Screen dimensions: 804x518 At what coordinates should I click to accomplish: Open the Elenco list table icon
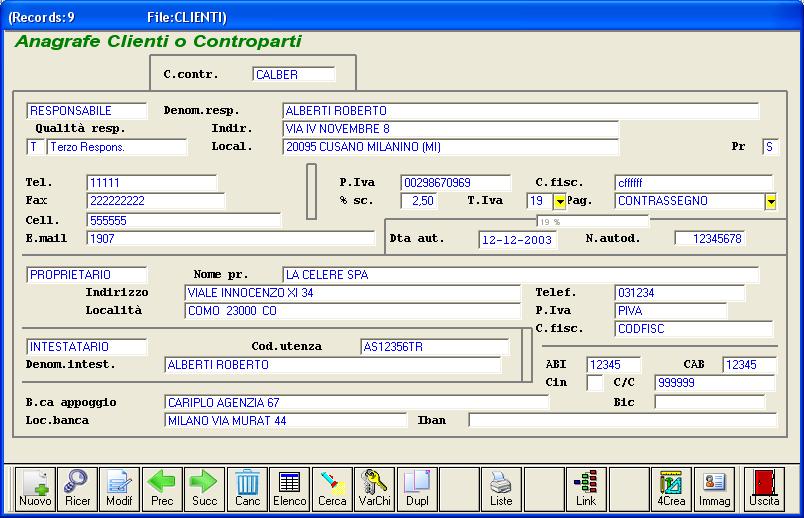290,489
